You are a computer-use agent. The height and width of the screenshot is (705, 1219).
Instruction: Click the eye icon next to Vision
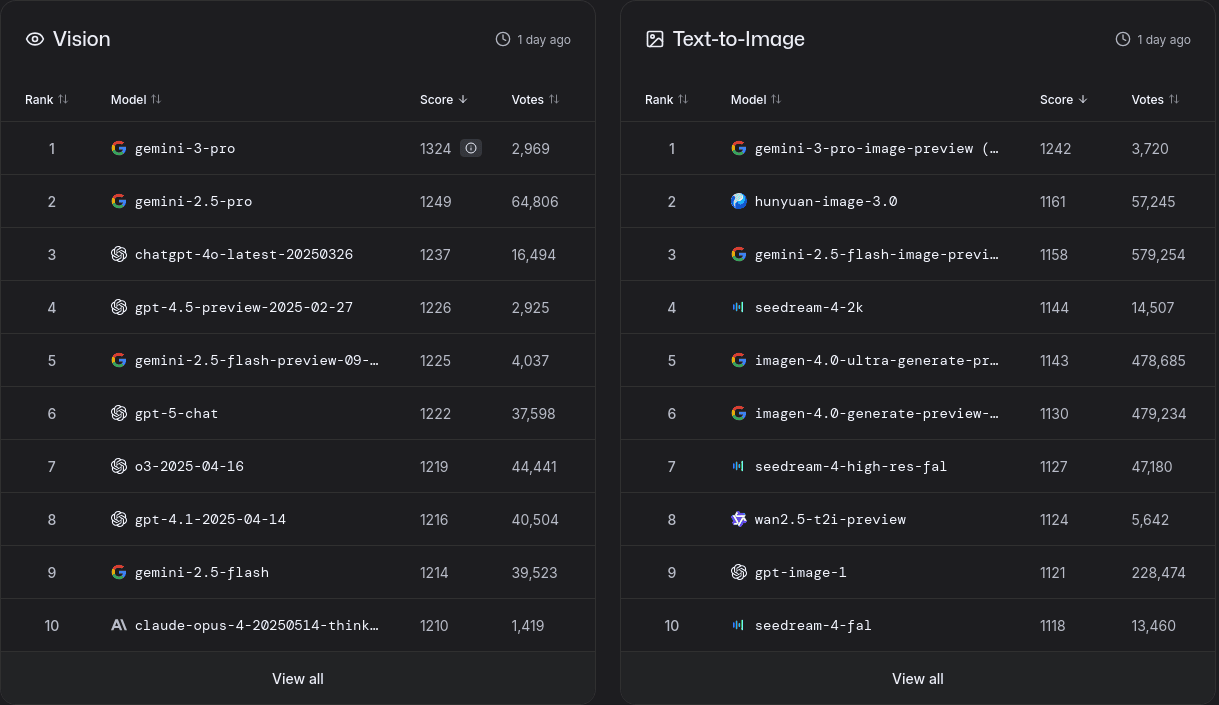pos(35,39)
